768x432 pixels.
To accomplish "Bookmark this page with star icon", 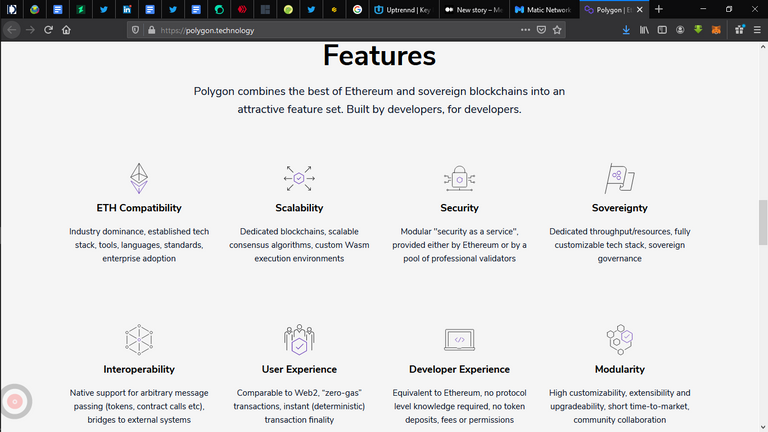I will (557, 30).
